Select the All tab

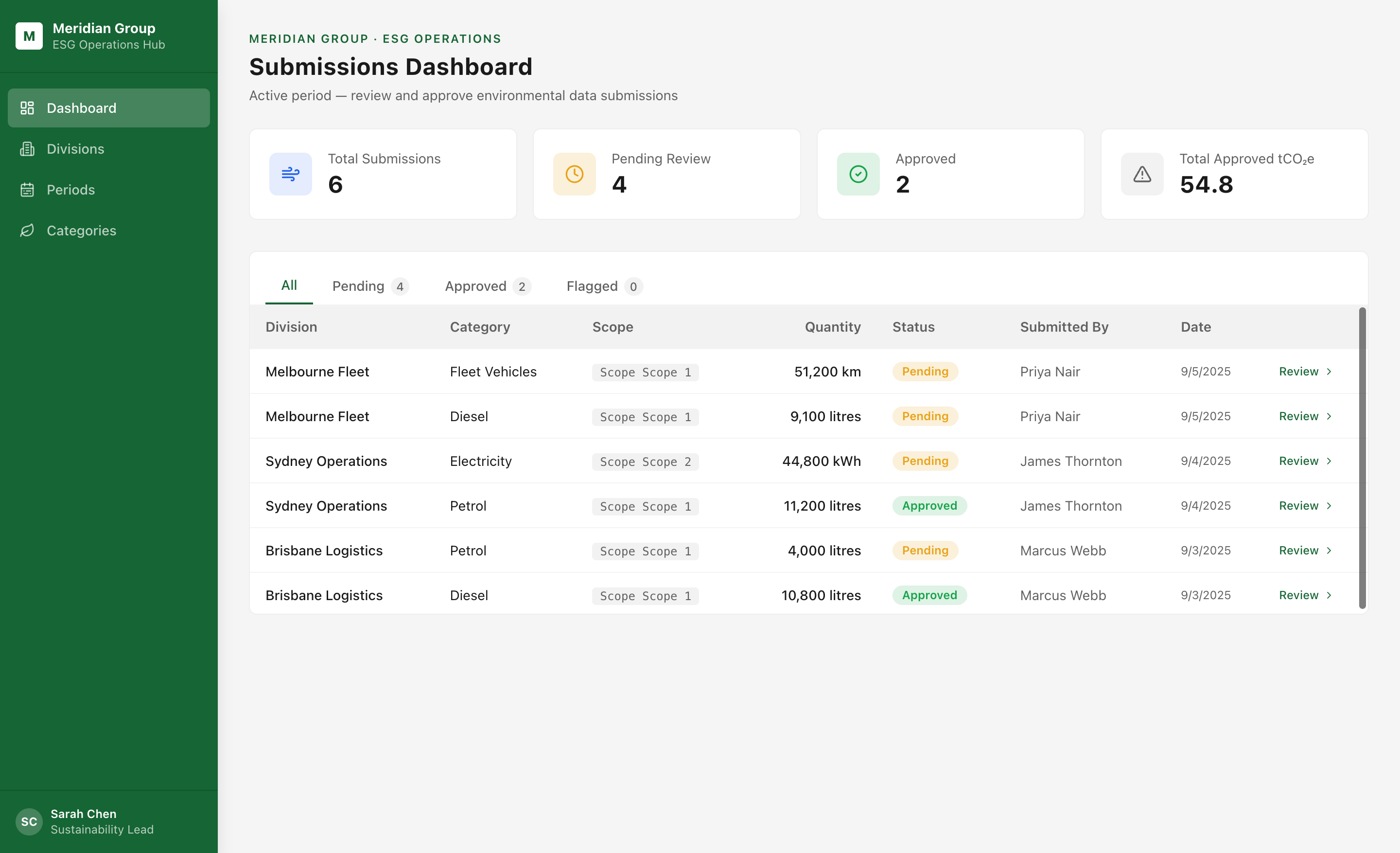click(289, 285)
